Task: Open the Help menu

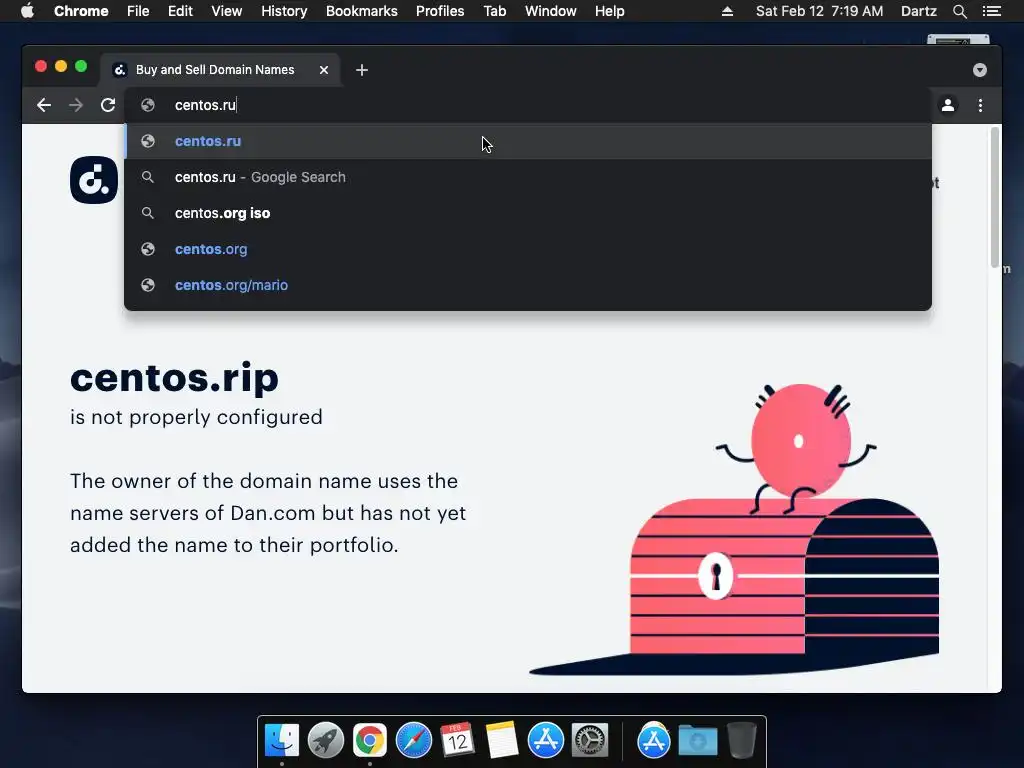Action: coord(609,11)
